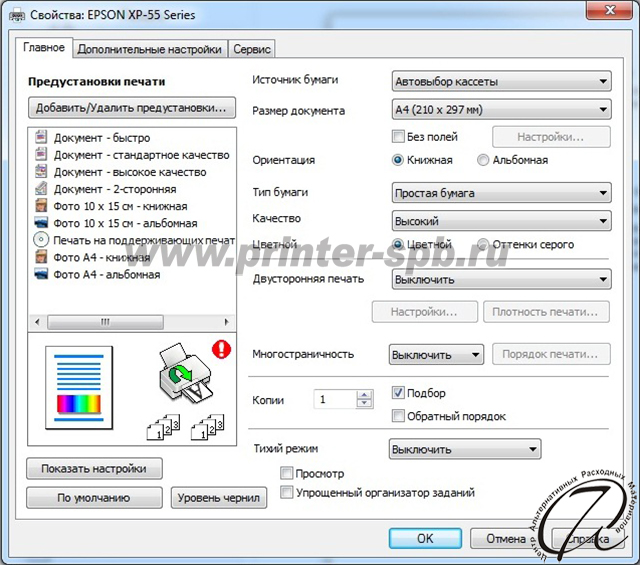Click the printer illustration with green arrow
Viewport: 640px width, 565px height.
point(185,374)
